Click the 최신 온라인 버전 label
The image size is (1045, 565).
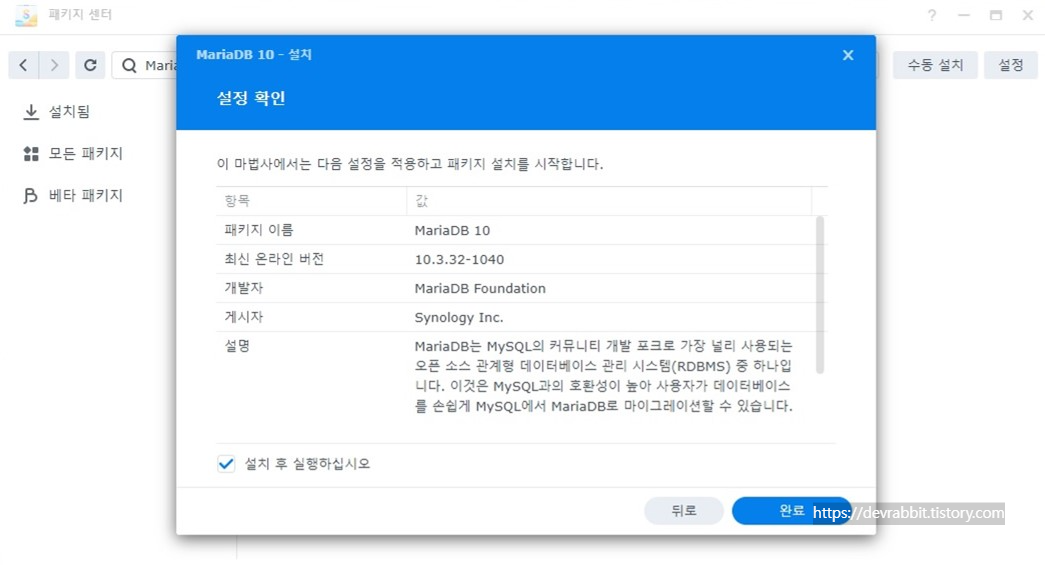[274, 259]
